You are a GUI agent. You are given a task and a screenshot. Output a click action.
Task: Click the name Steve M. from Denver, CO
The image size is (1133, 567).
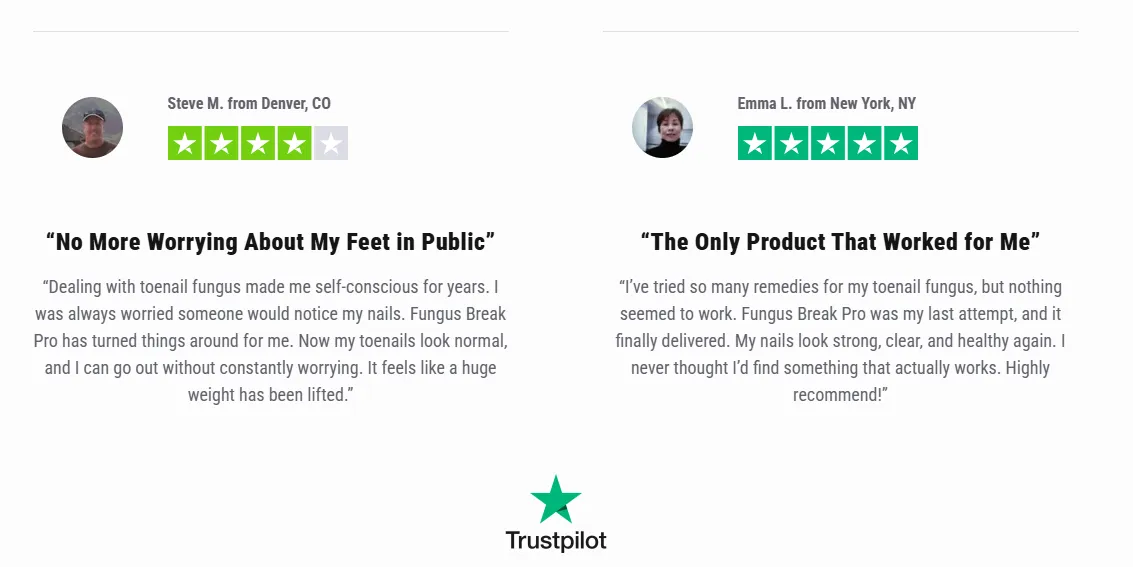tap(249, 103)
